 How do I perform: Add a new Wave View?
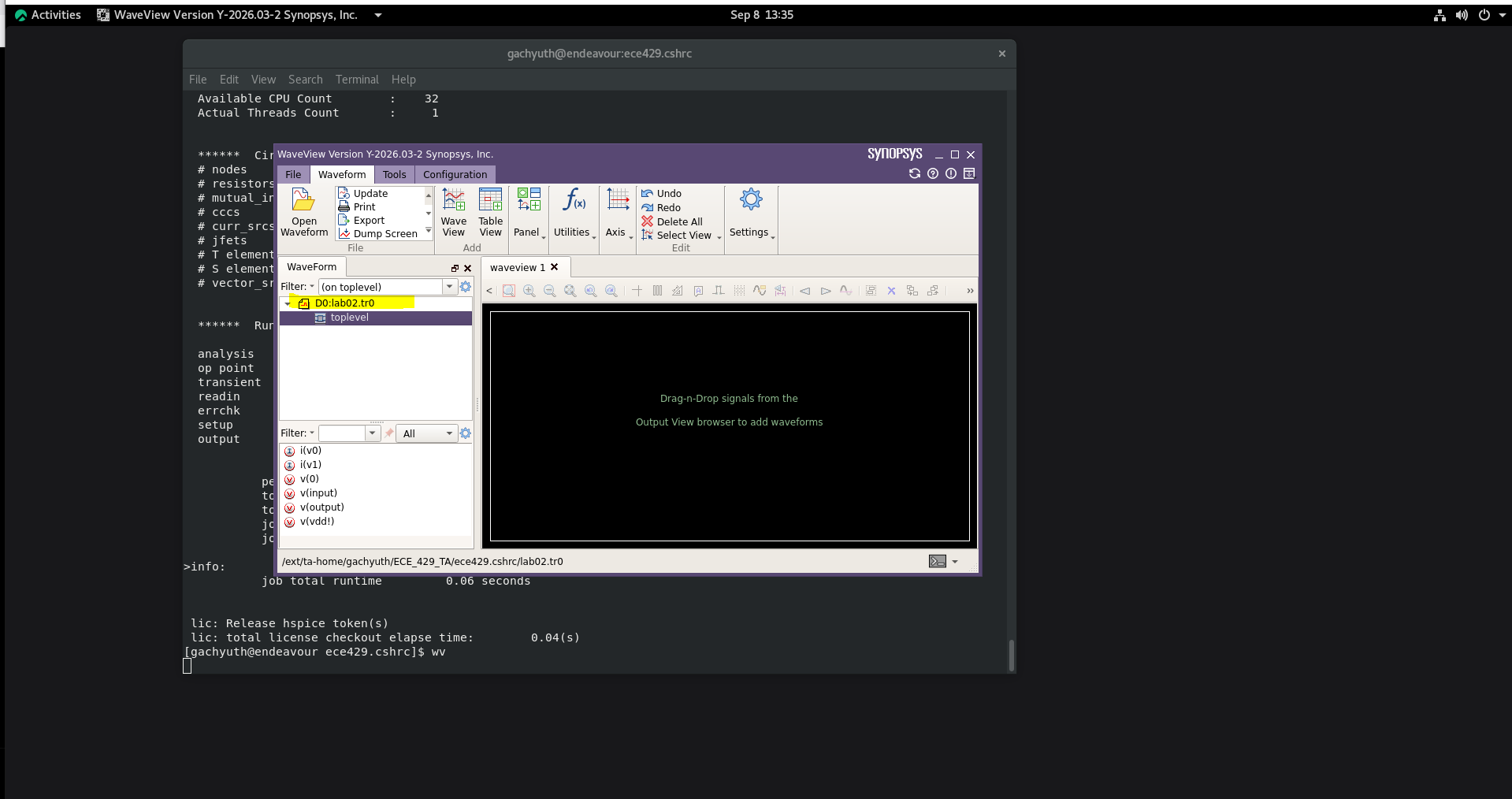tap(454, 212)
